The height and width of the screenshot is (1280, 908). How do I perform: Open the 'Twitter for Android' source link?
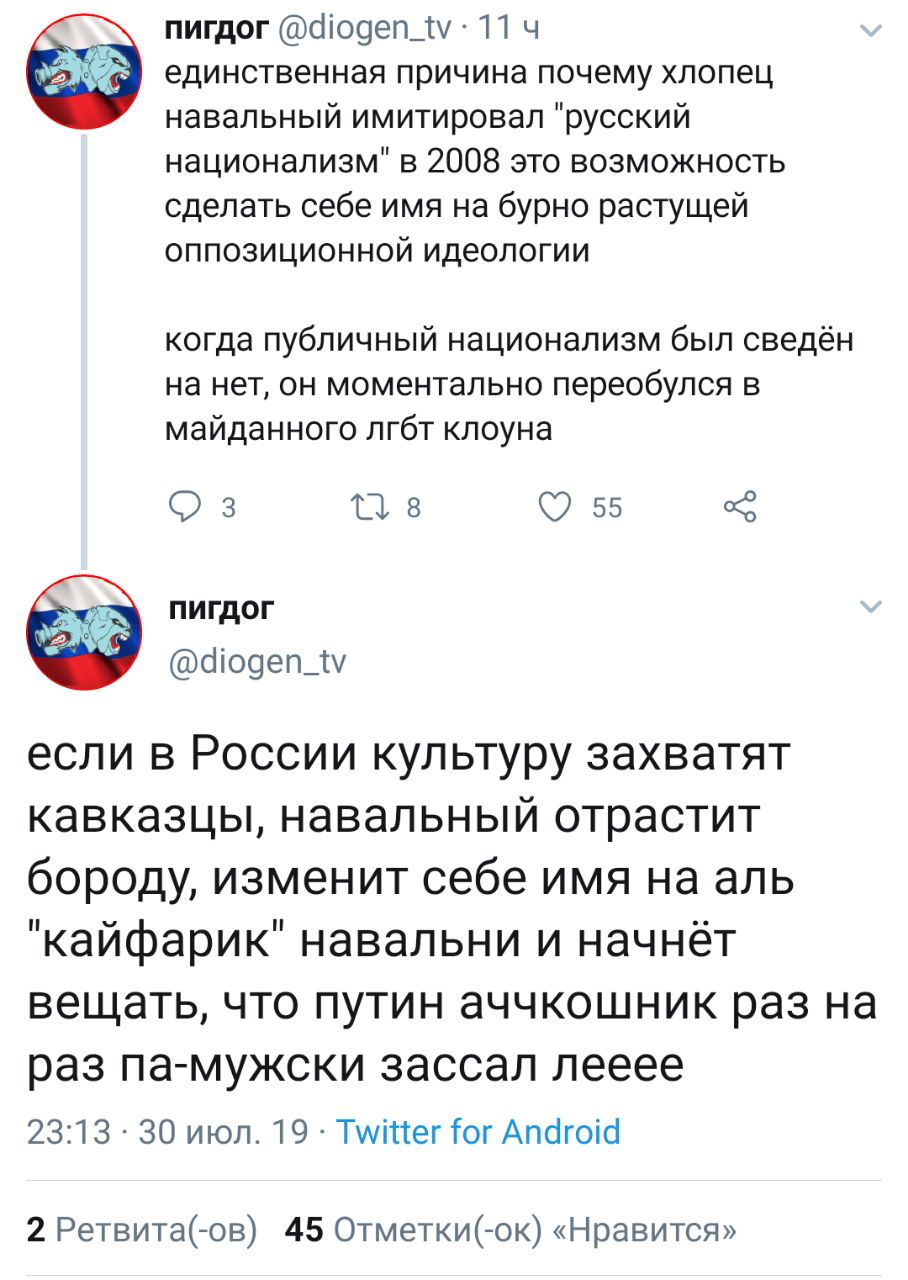tap(478, 1132)
